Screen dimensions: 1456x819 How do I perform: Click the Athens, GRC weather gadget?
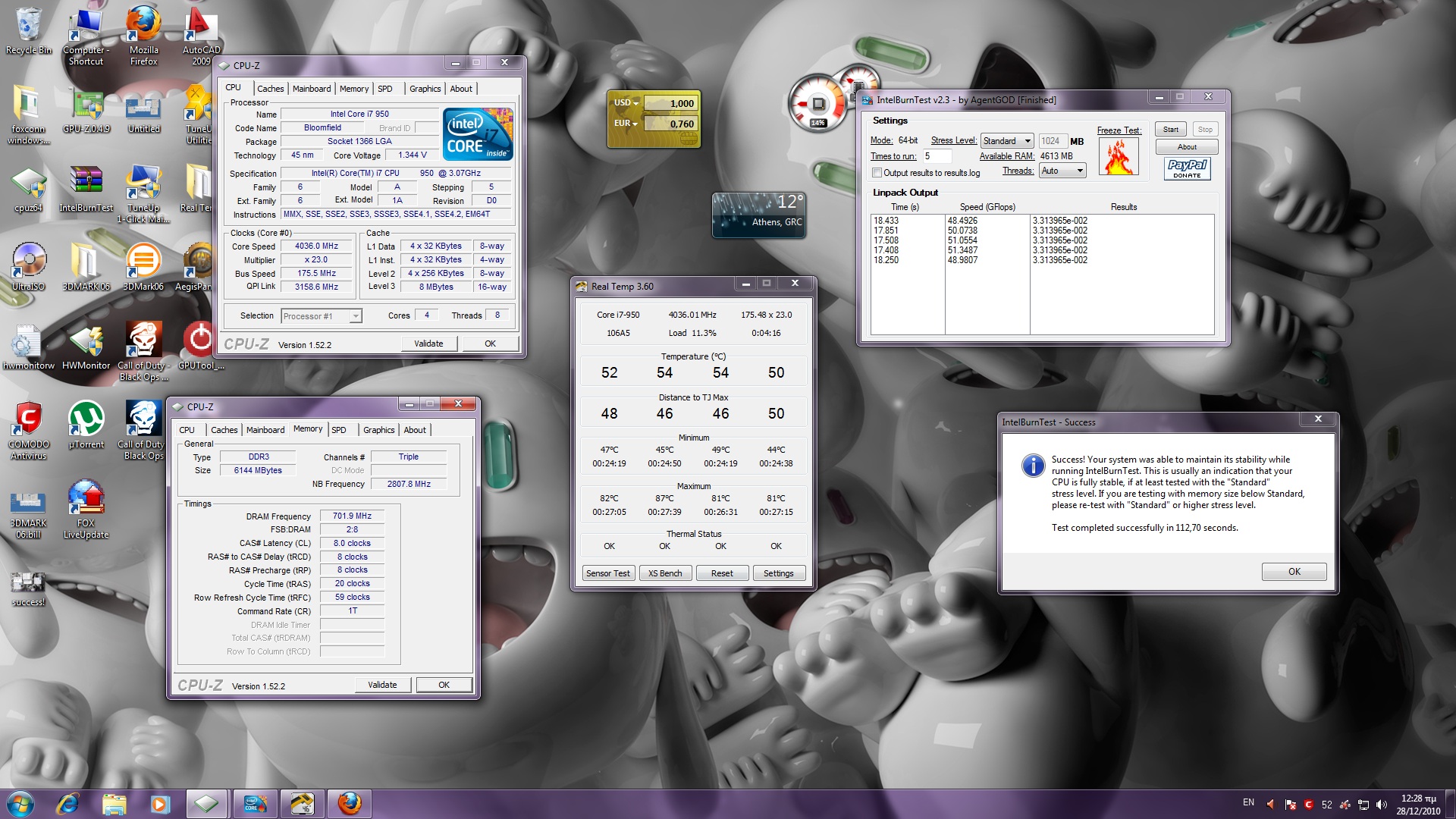click(x=758, y=215)
